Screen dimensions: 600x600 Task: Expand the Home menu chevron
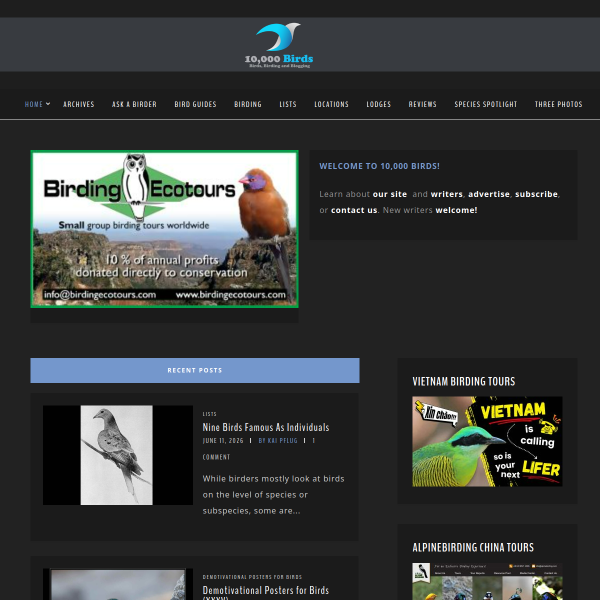pos(48,104)
